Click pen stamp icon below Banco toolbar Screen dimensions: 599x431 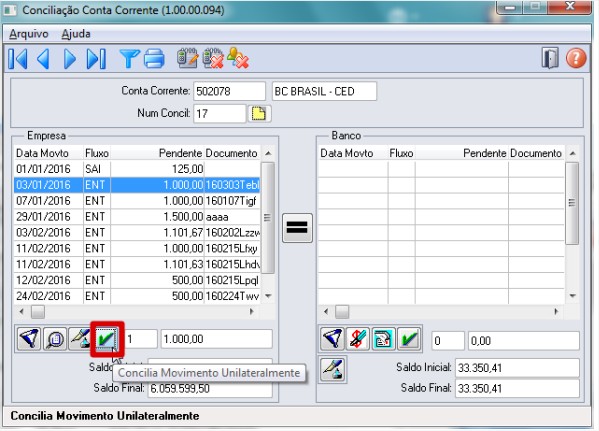(x=332, y=369)
